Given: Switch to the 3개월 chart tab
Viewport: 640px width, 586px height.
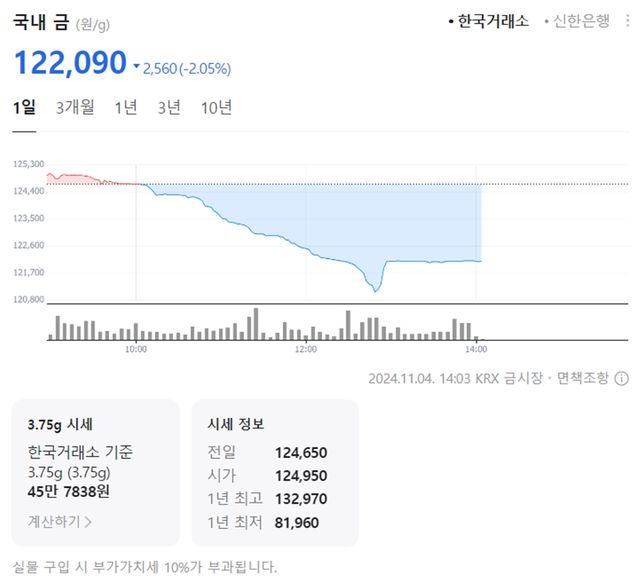Looking at the screenshot, I should 75,108.
